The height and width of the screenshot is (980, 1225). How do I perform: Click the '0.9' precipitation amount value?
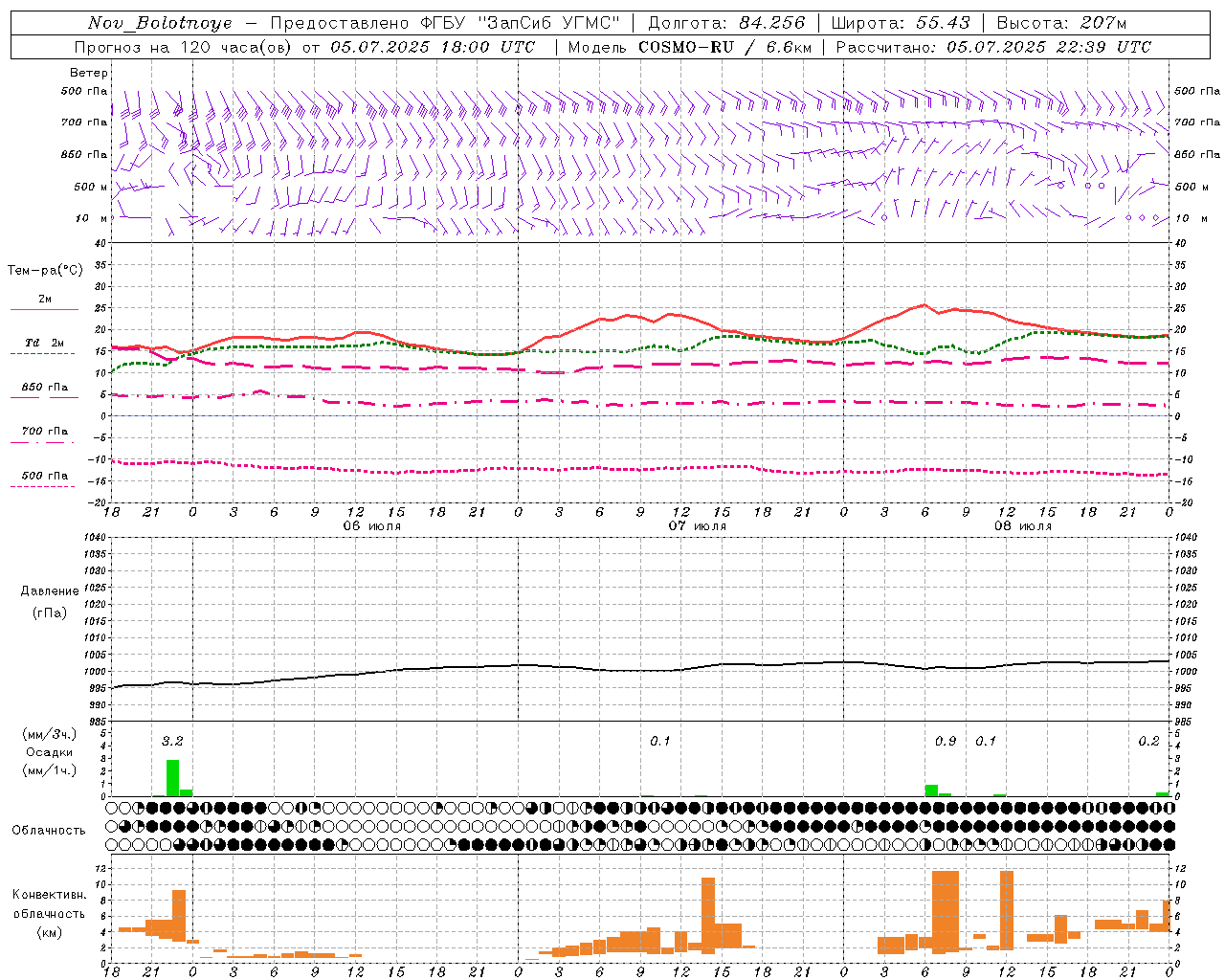point(946,741)
